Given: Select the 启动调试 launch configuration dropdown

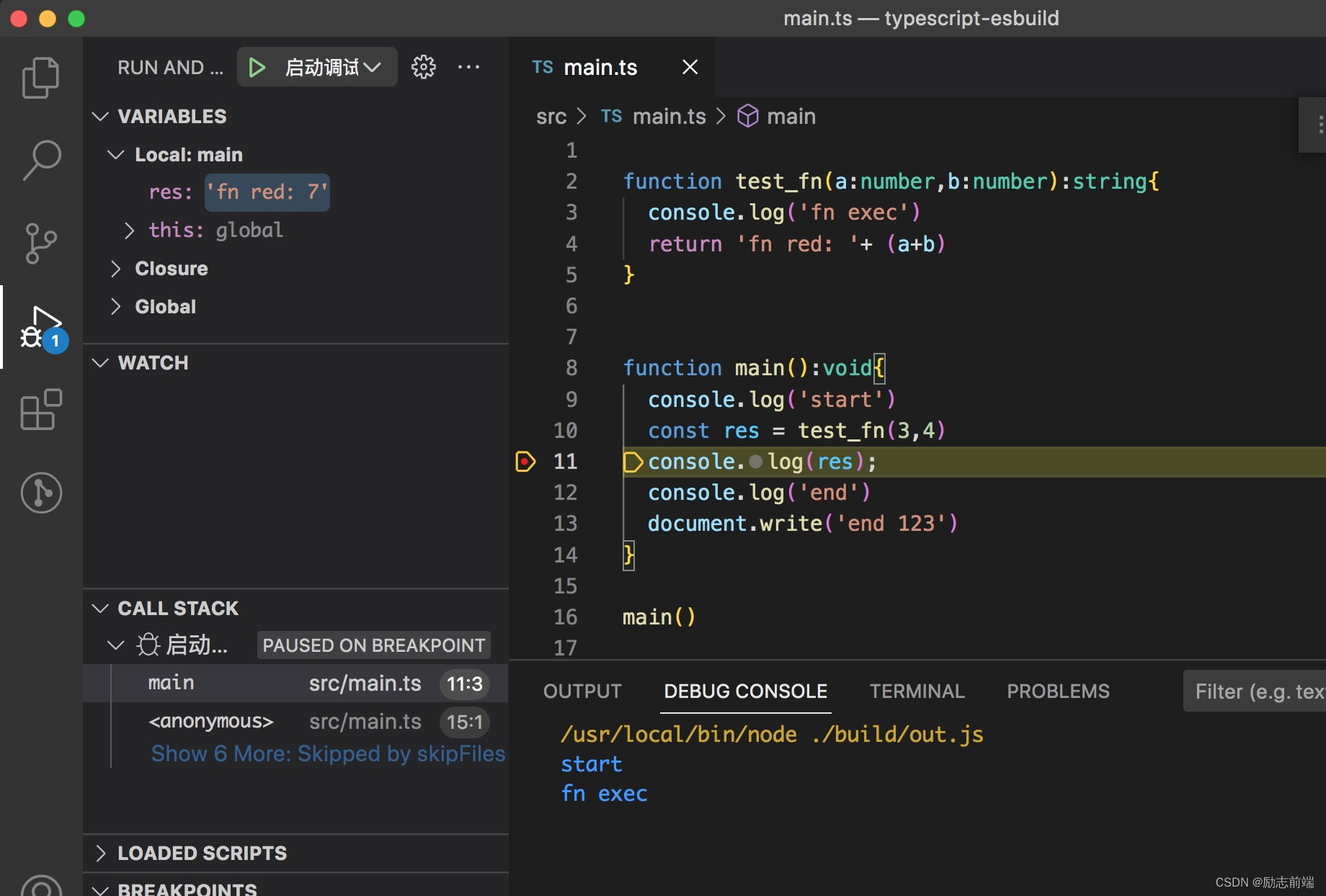Looking at the screenshot, I should point(332,67).
